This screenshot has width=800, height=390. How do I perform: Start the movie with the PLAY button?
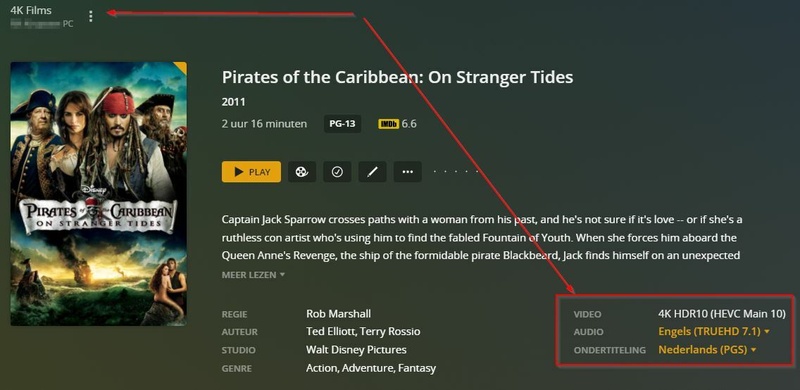click(x=251, y=172)
